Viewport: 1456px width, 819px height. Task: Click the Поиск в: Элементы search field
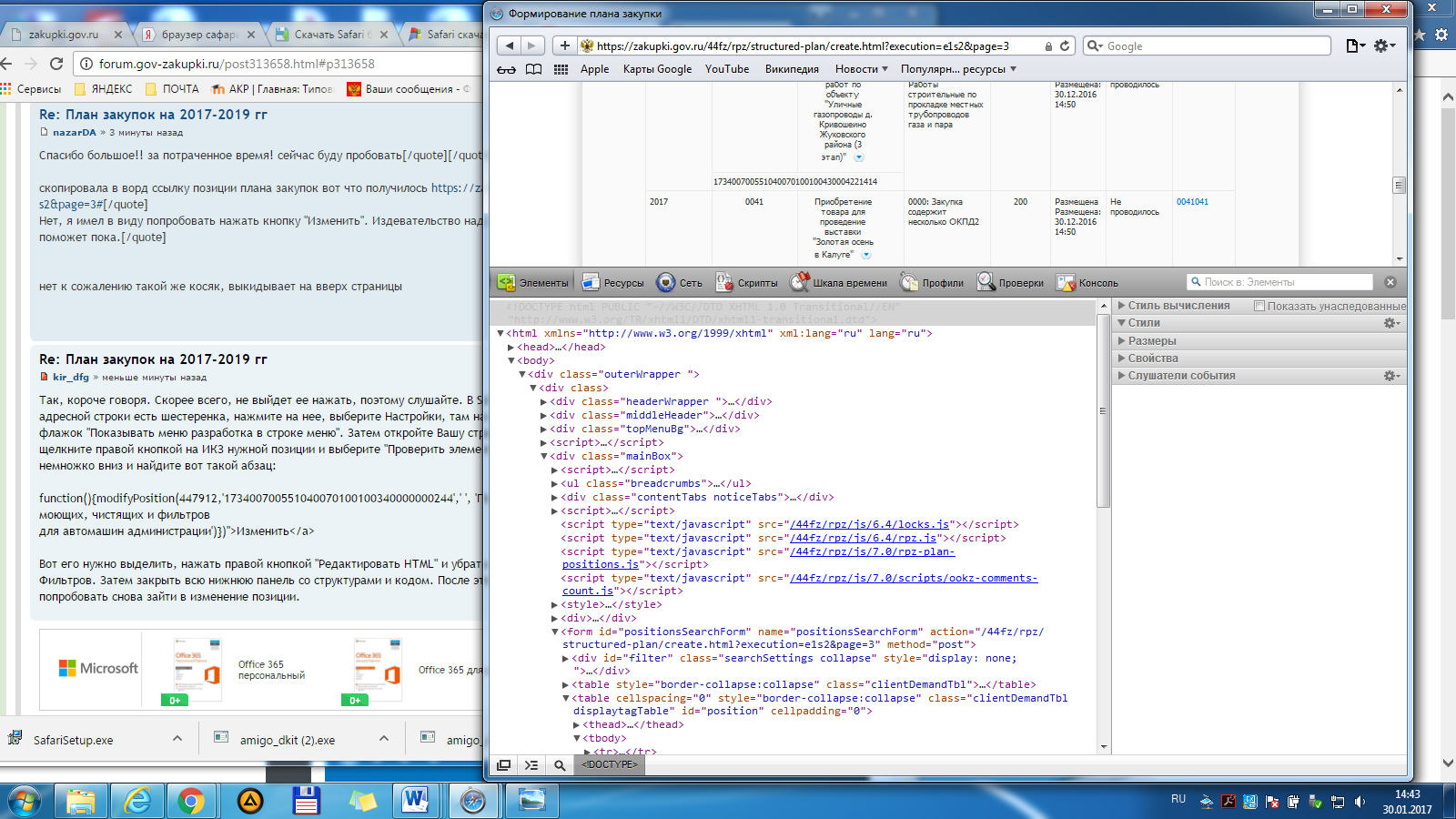pyautogui.click(x=1285, y=282)
